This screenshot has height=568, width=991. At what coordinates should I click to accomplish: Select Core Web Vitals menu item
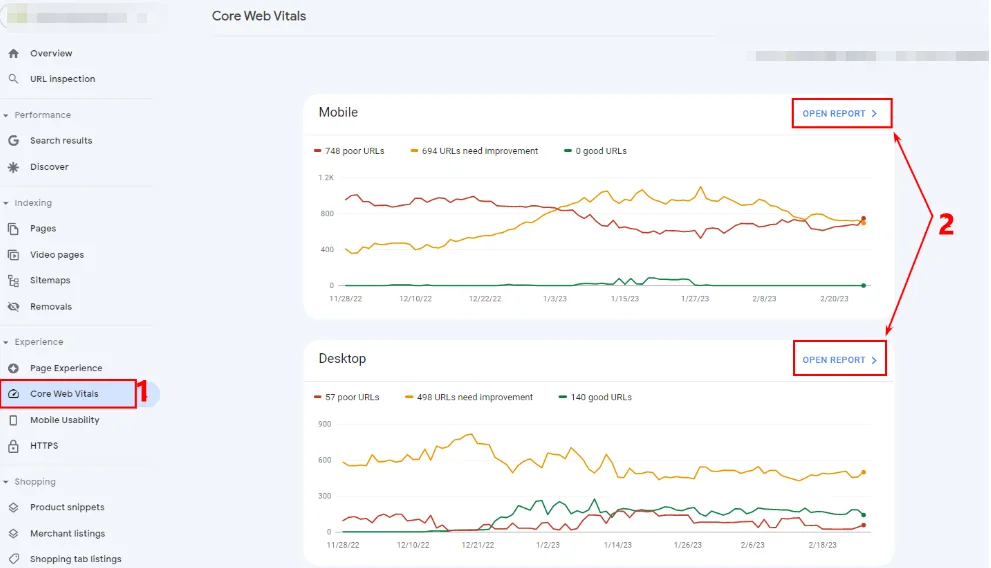tap(64, 394)
